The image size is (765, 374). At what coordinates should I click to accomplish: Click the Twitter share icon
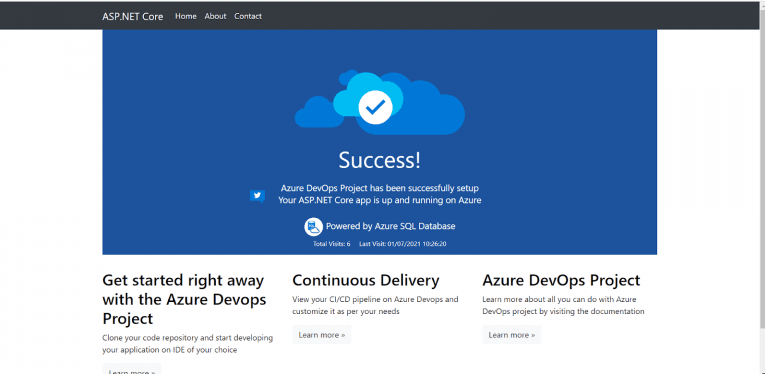pyautogui.click(x=257, y=196)
